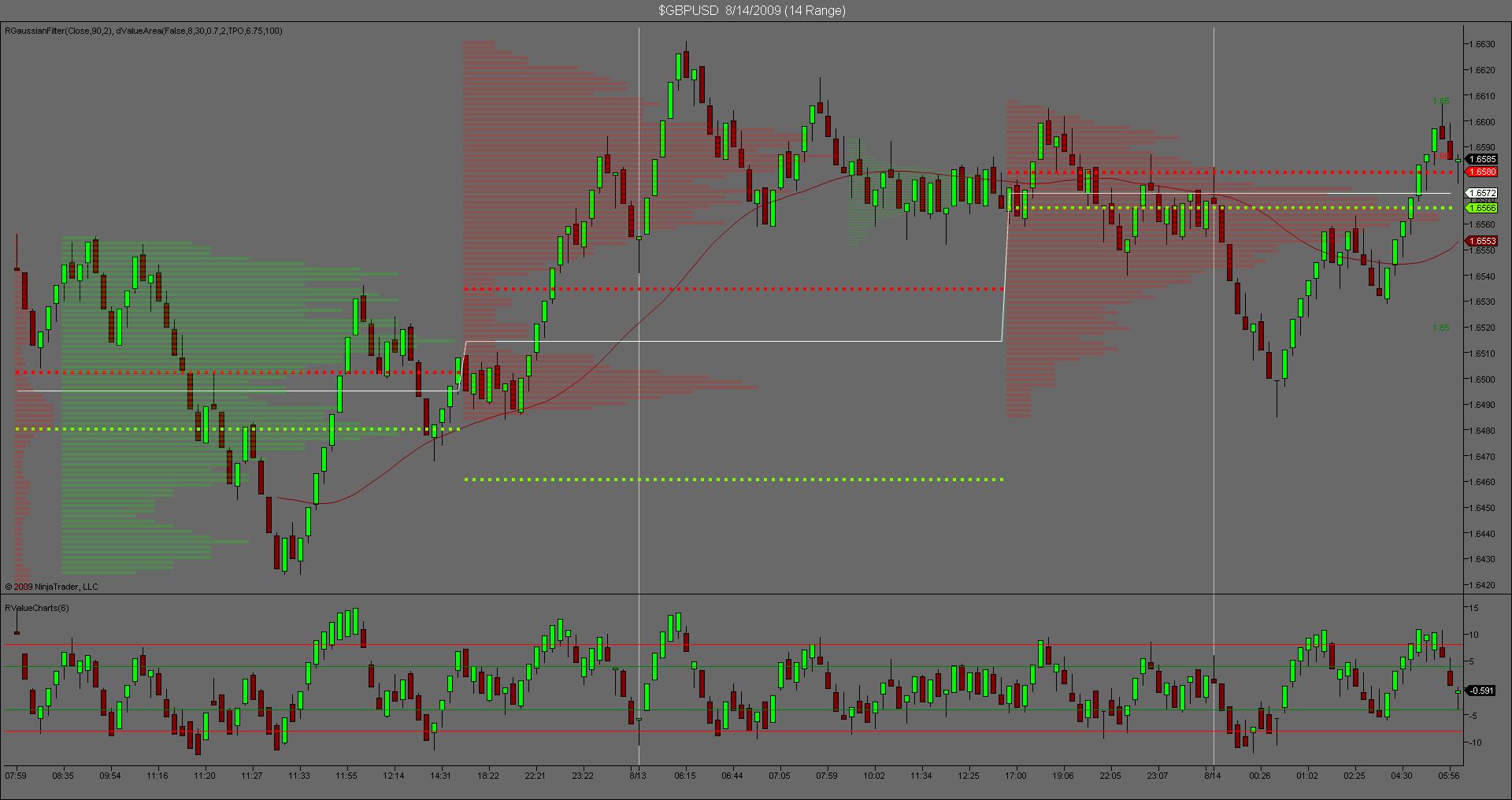The image size is (1512, 800).
Task: Click the 06:44 time axis label
Action: point(732,776)
